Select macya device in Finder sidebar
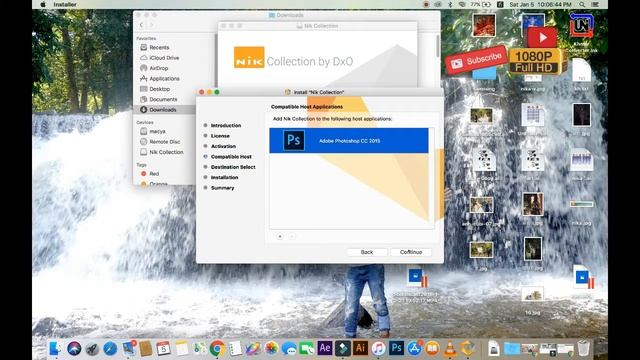This screenshot has height=360, width=640. tap(157, 131)
